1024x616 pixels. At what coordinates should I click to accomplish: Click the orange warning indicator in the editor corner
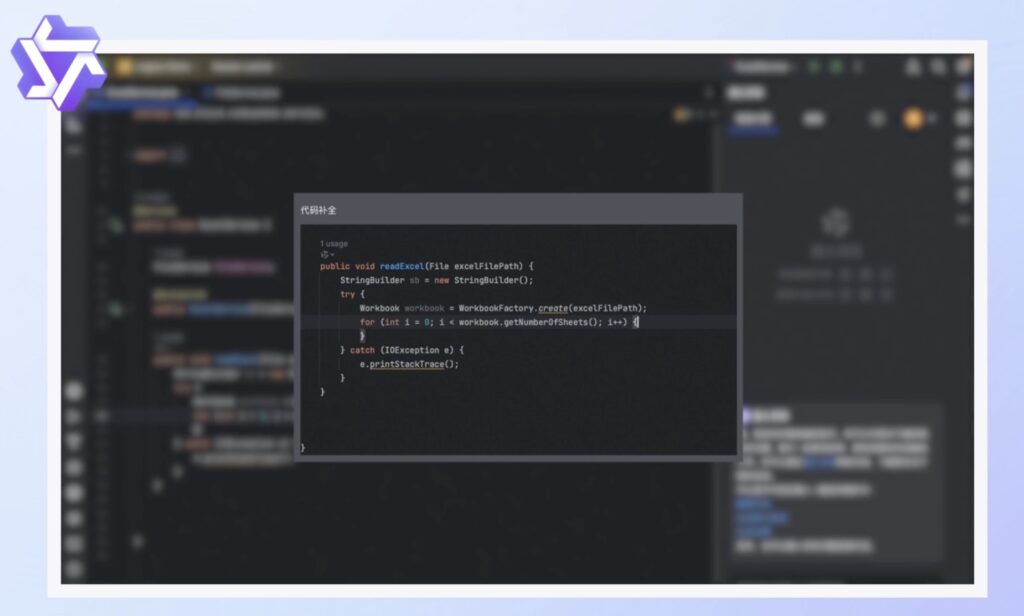point(683,115)
